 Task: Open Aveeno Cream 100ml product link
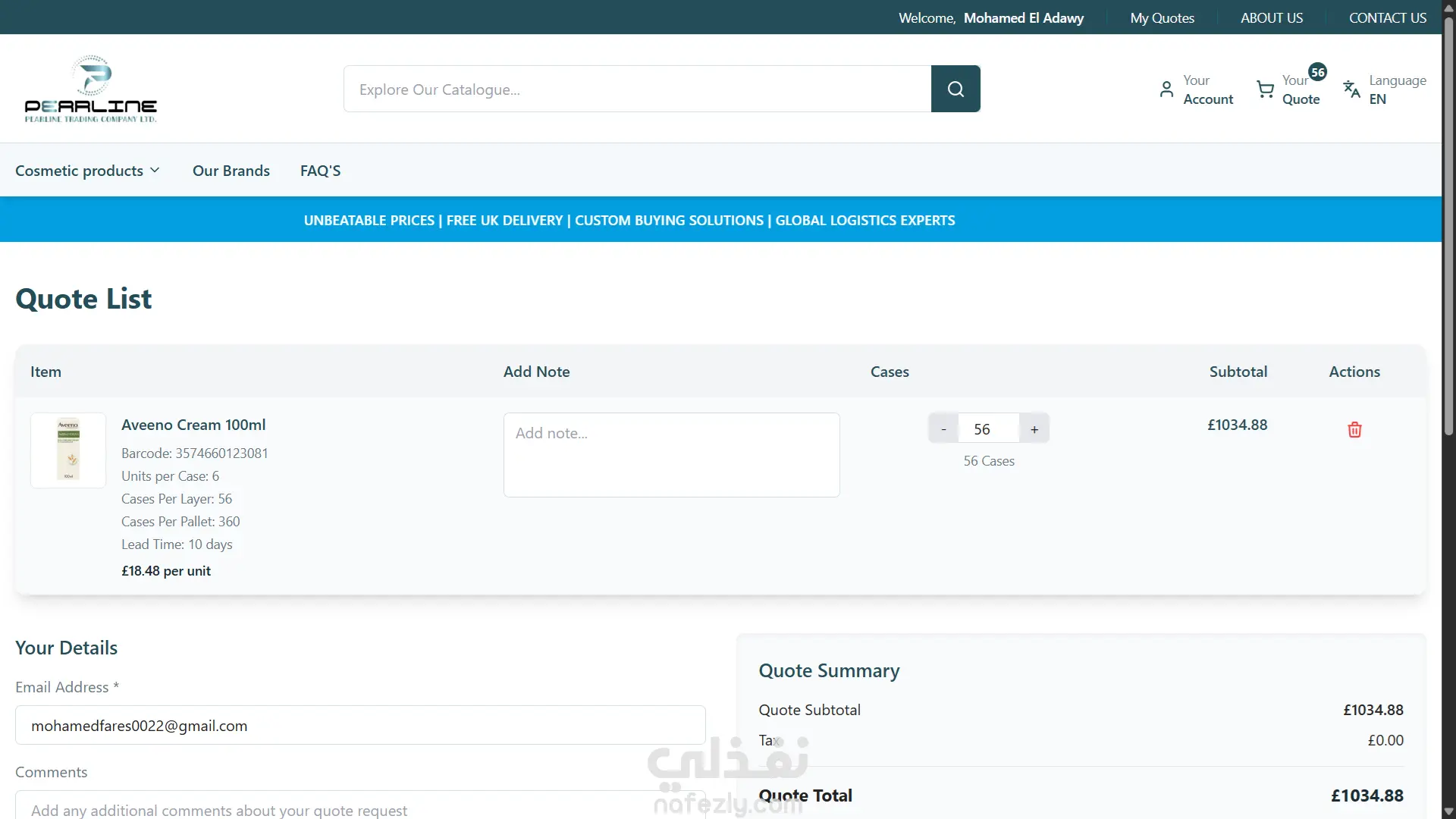click(193, 425)
